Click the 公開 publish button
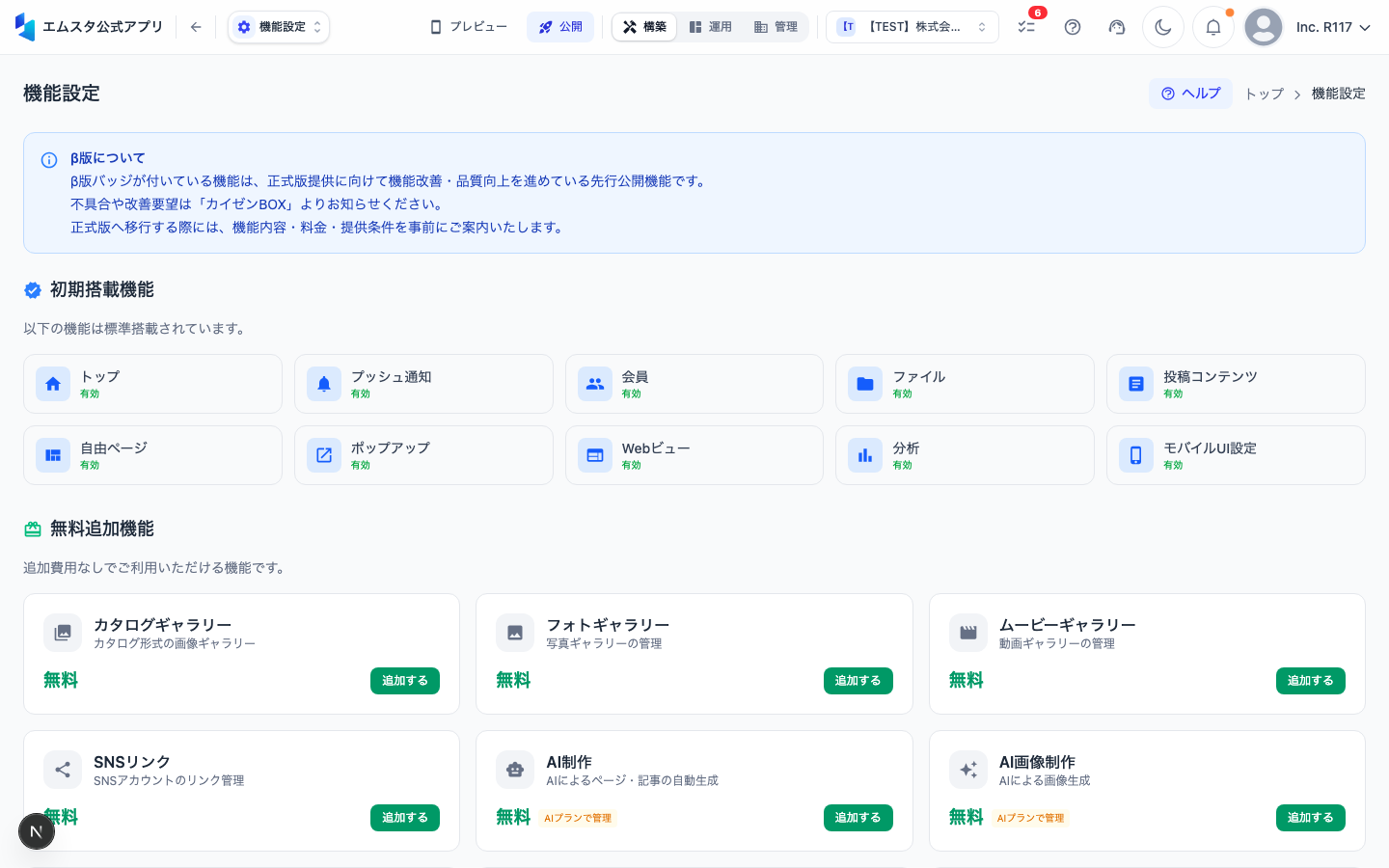The width and height of the screenshot is (1389, 868). [560, 27]
